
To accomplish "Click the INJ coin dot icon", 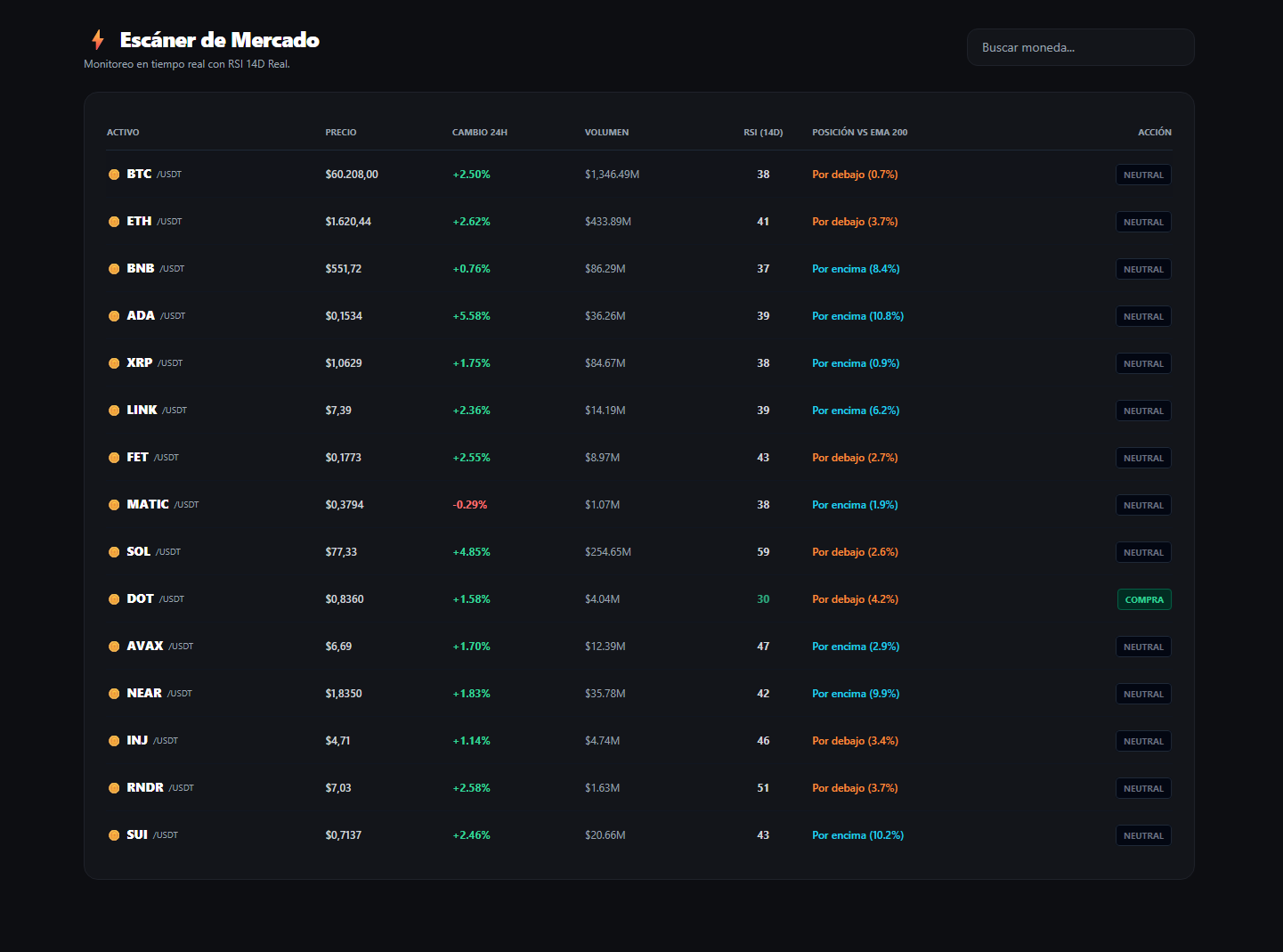I will (114, 741).
